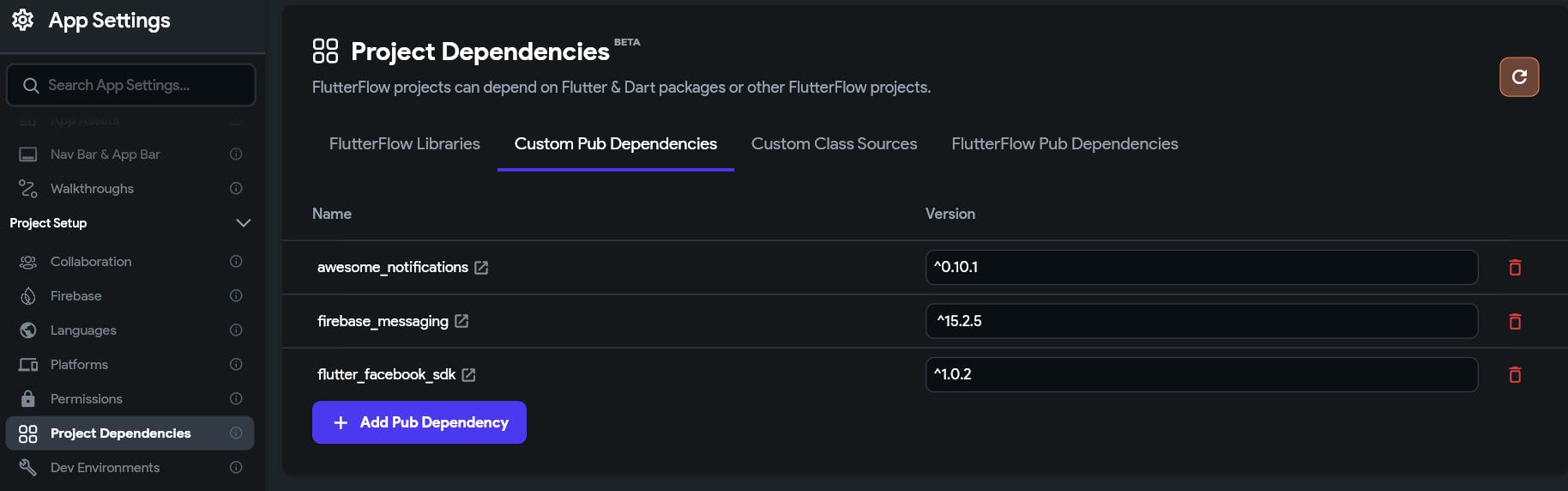Remove flutter_facebook_sdk using trash icon
Viewport: 1568px width, 491px height.
(x=1515, y=374)
